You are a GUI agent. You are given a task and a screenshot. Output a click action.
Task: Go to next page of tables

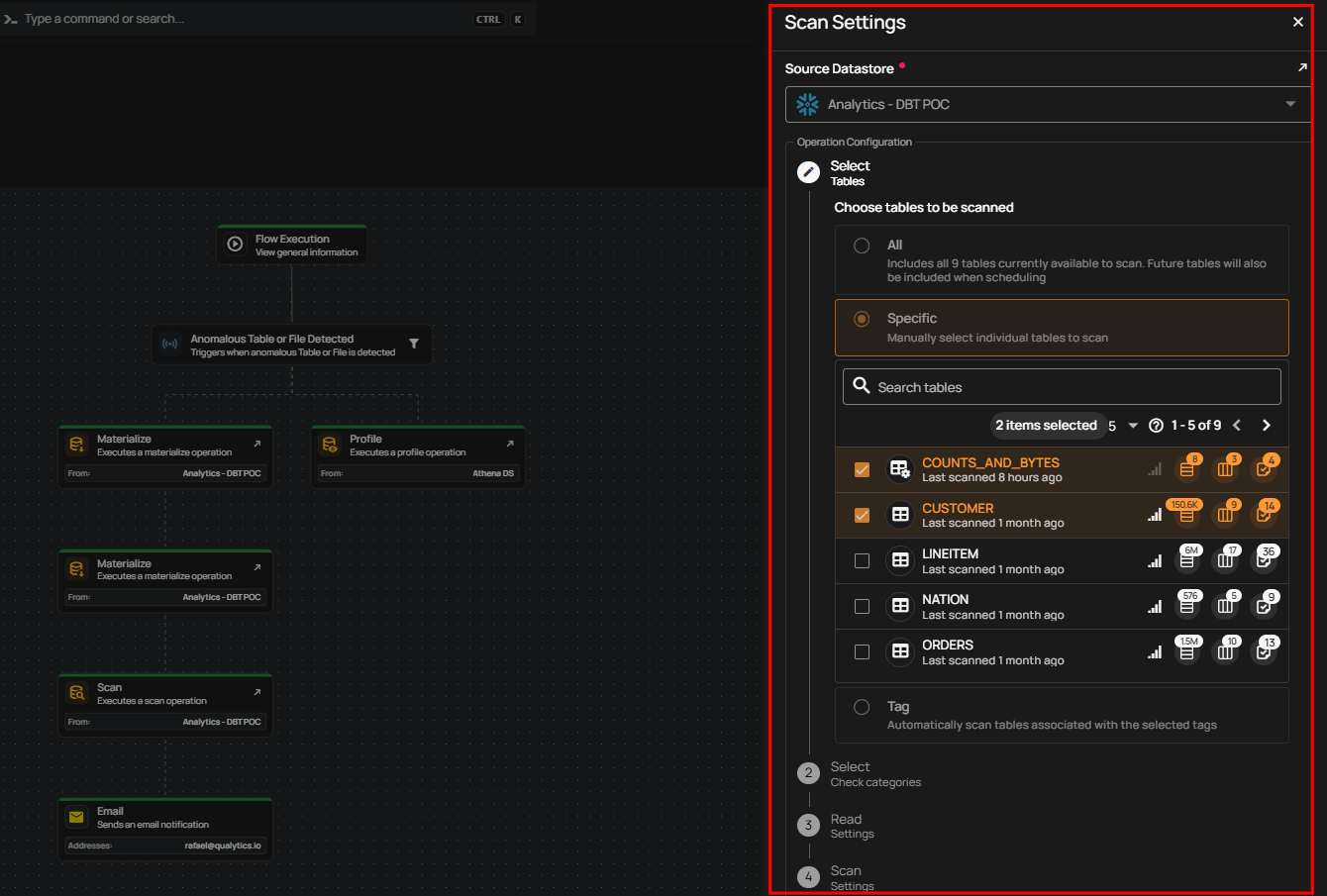tap(1267, 426)
